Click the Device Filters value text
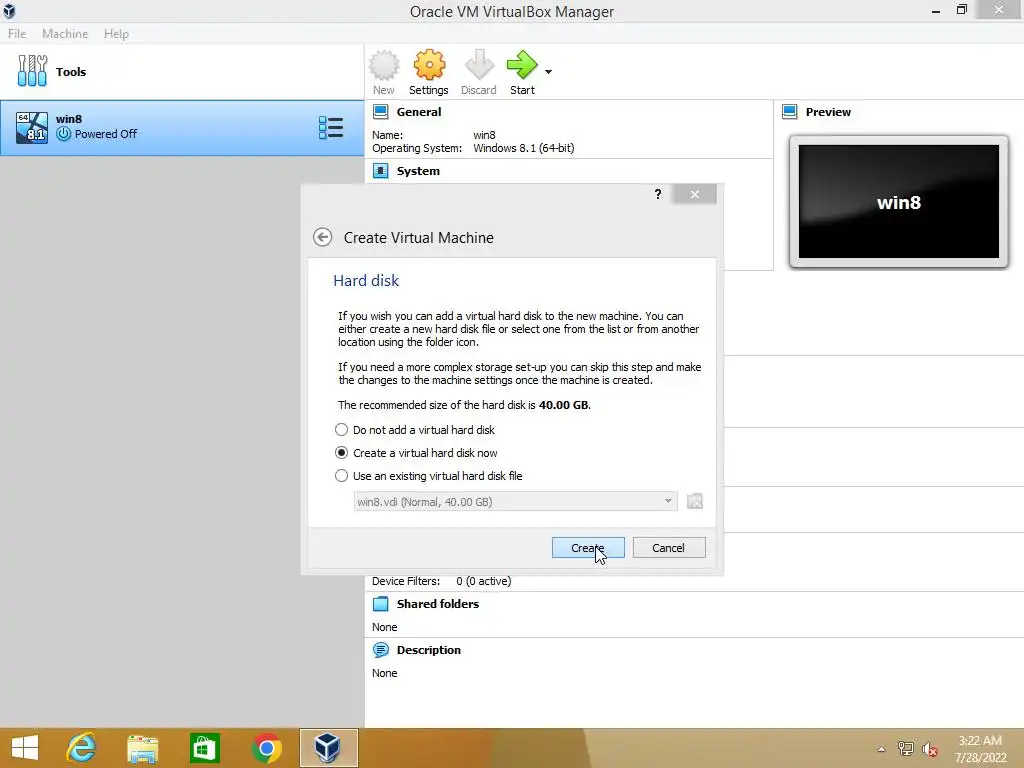 tap(483, 581)
